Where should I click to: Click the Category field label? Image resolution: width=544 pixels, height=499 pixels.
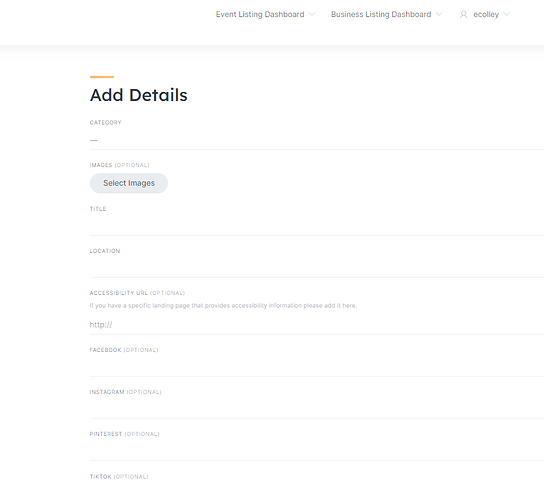pos(105,122)
